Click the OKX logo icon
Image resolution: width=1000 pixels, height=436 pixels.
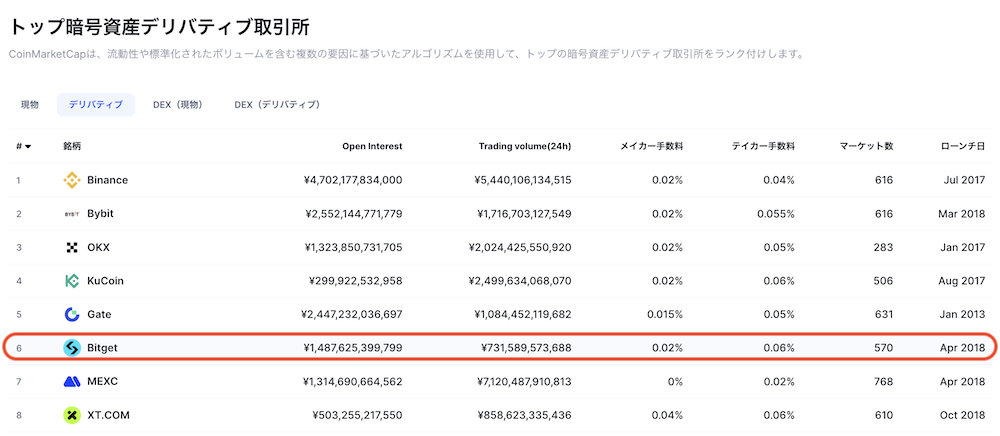click(x=72, y=247)
